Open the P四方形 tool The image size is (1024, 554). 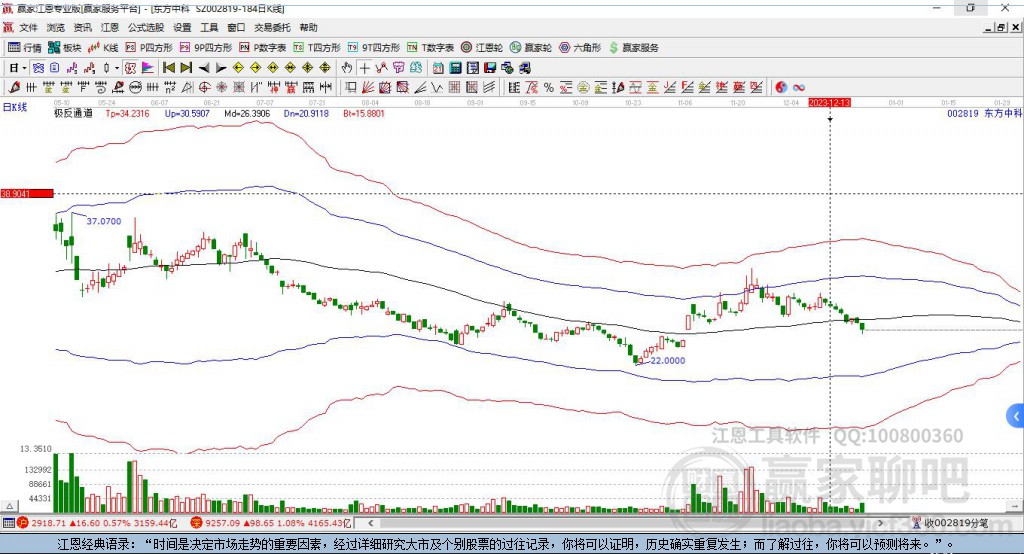(149, 48)
